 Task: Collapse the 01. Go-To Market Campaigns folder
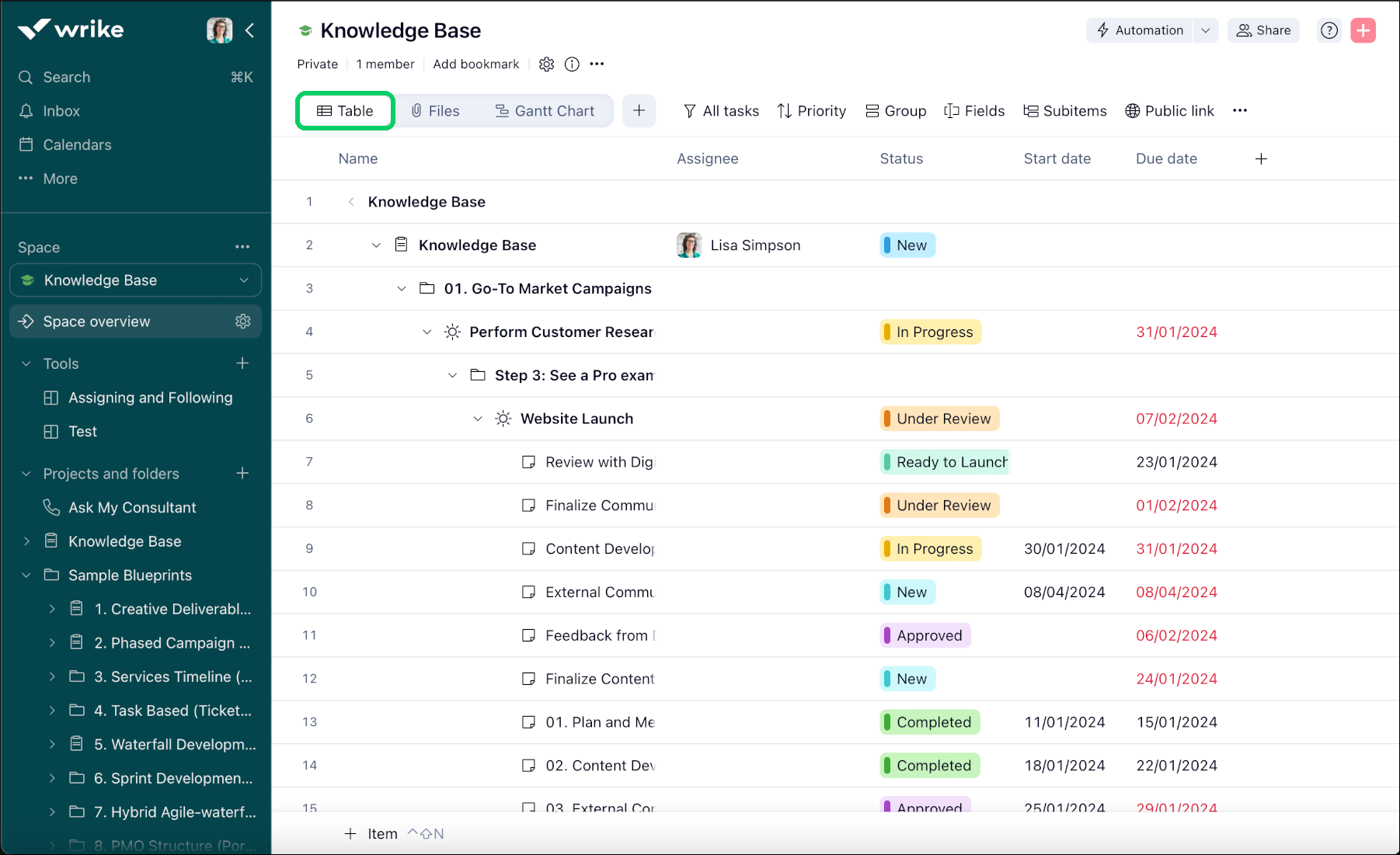point(402,288)
